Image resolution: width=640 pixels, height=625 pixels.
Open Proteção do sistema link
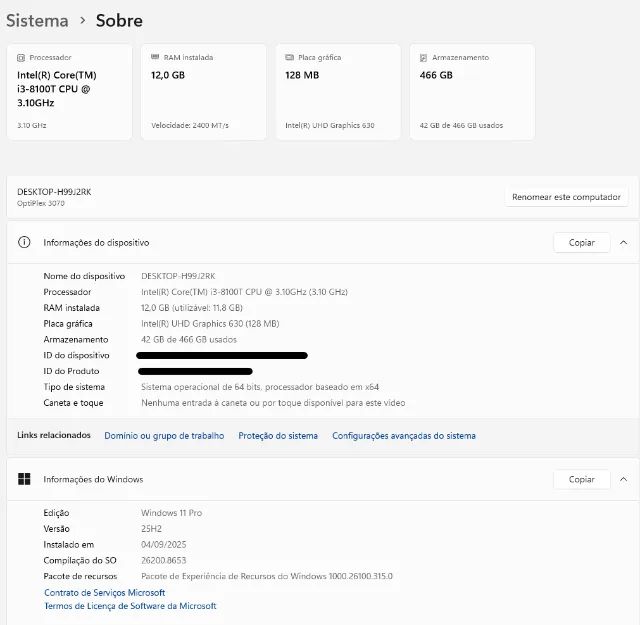point(278,436)
